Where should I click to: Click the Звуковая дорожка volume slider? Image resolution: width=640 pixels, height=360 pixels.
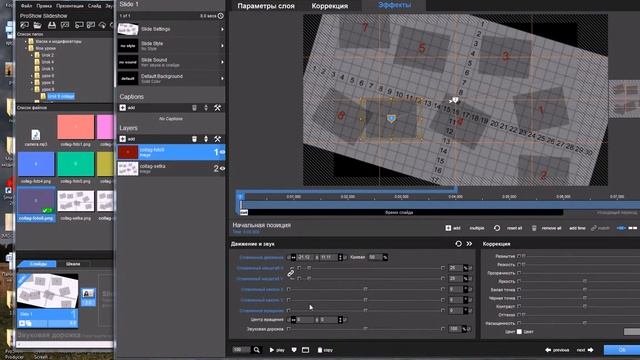pyautogui.click(x=365, y=329)
